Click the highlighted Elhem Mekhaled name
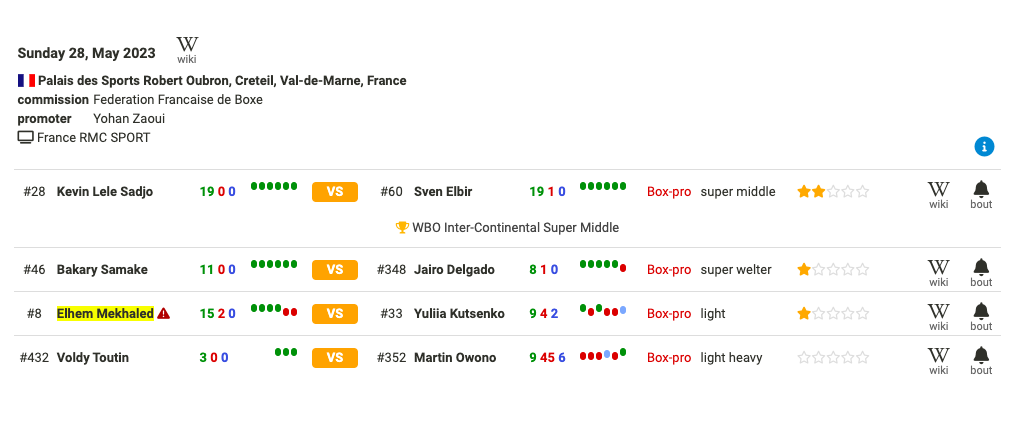Image resolution: width=1009 pixels, height=422 pixels. pos(105,313)
